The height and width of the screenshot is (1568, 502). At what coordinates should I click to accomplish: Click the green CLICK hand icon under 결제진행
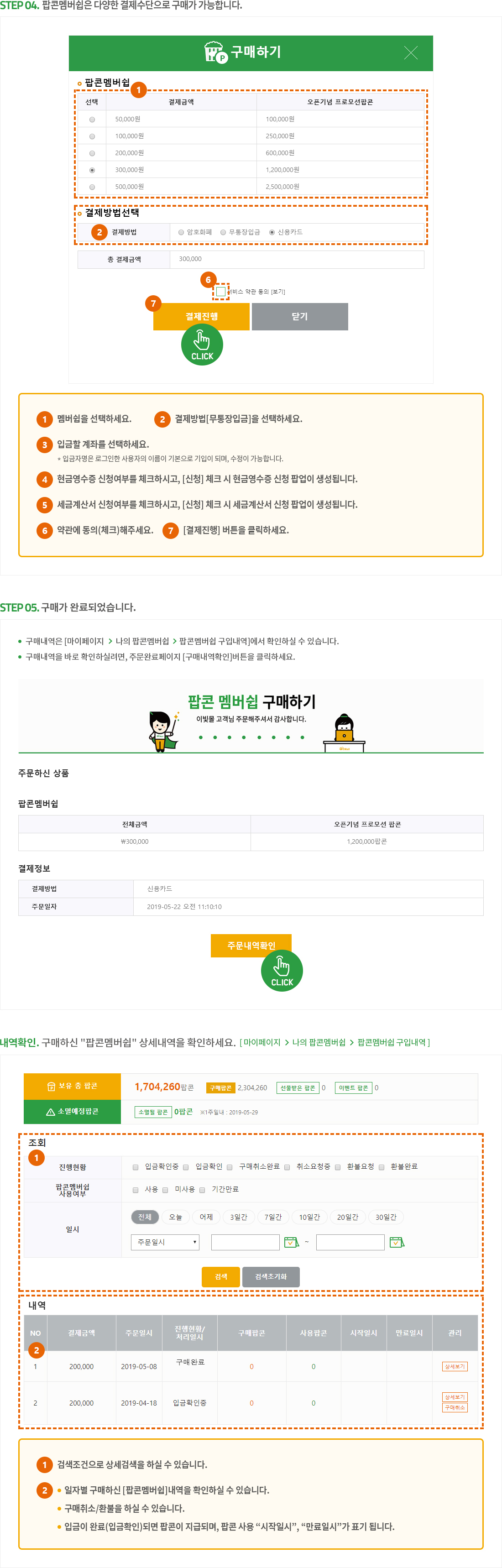coord(202,345)
